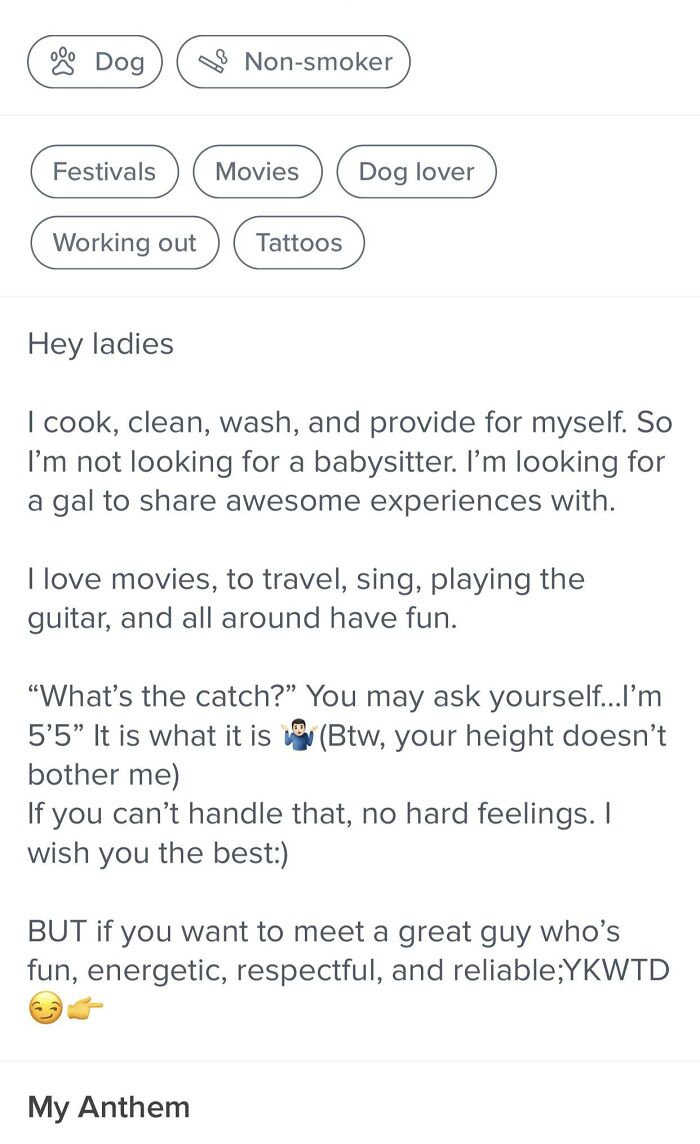Click the paw icon in Dog tag
The height and width of the screenshot is (1144, 700).
(64, 61)
